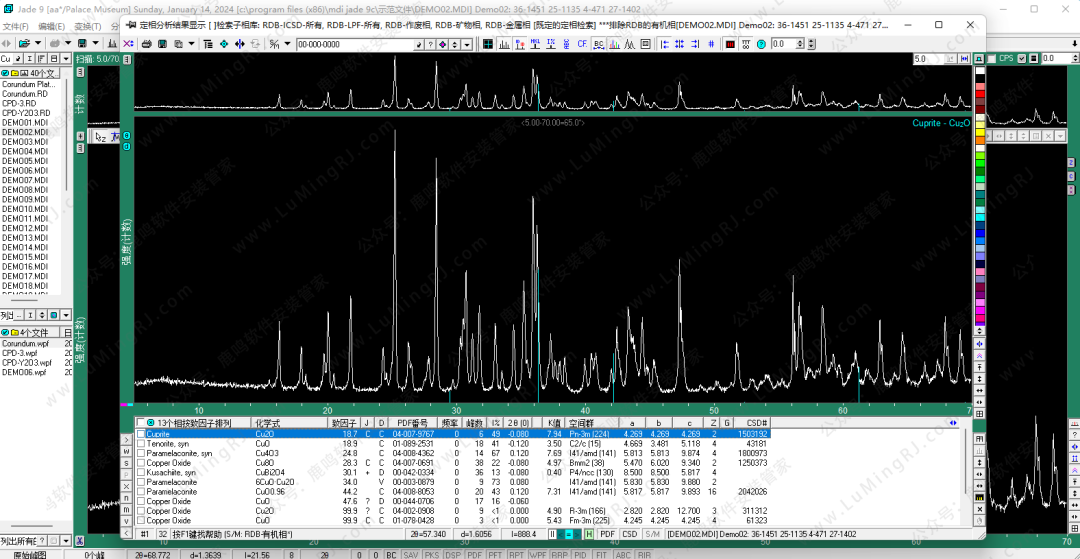Click the PDF button in status bar
Viewport: 1080px width, 559px height.
tap(607, 534)
